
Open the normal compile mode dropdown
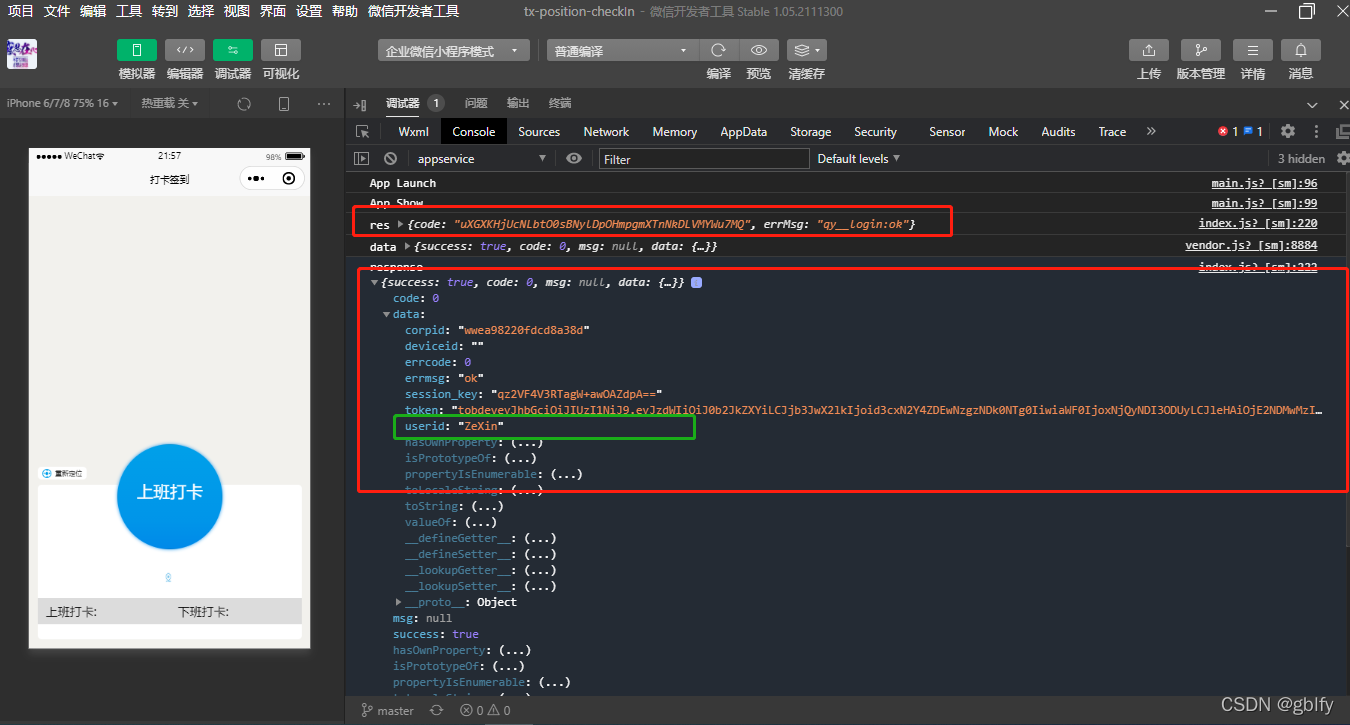coord(622,50)
